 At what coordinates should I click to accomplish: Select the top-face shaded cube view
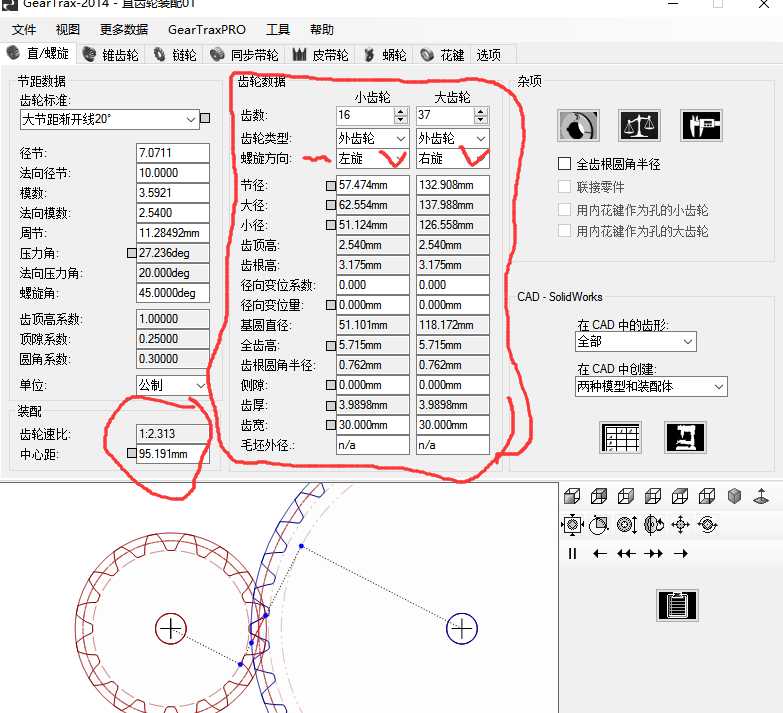[x=680, y=496]
